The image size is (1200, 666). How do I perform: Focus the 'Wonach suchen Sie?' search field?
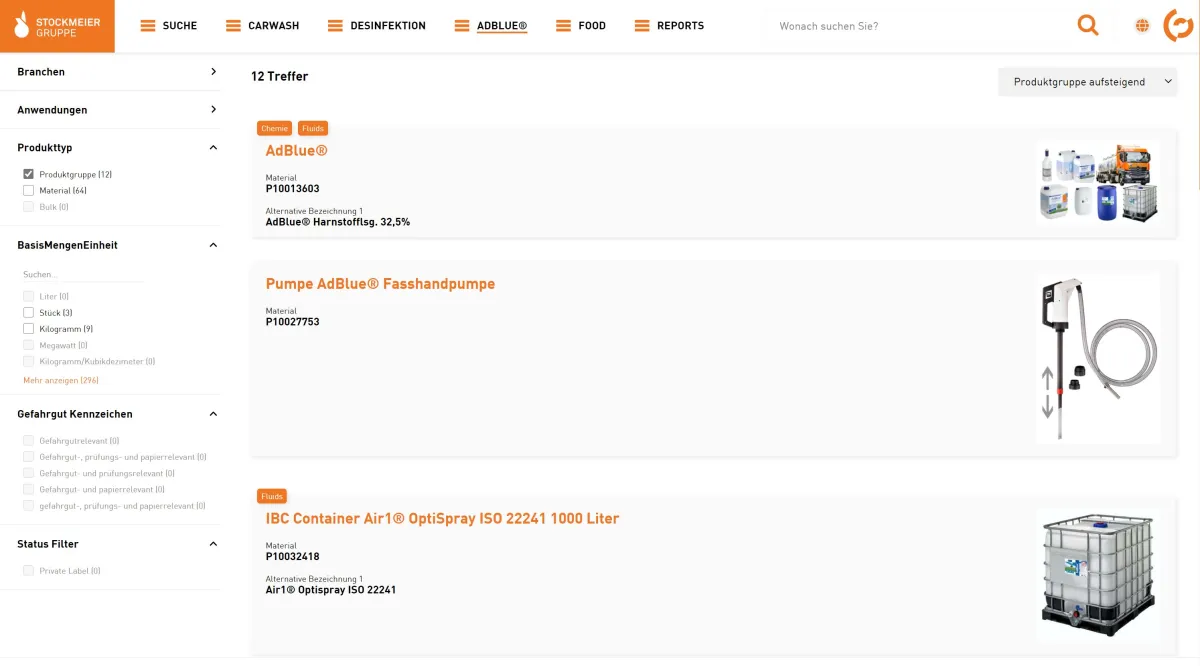click(x=915, y=26)
